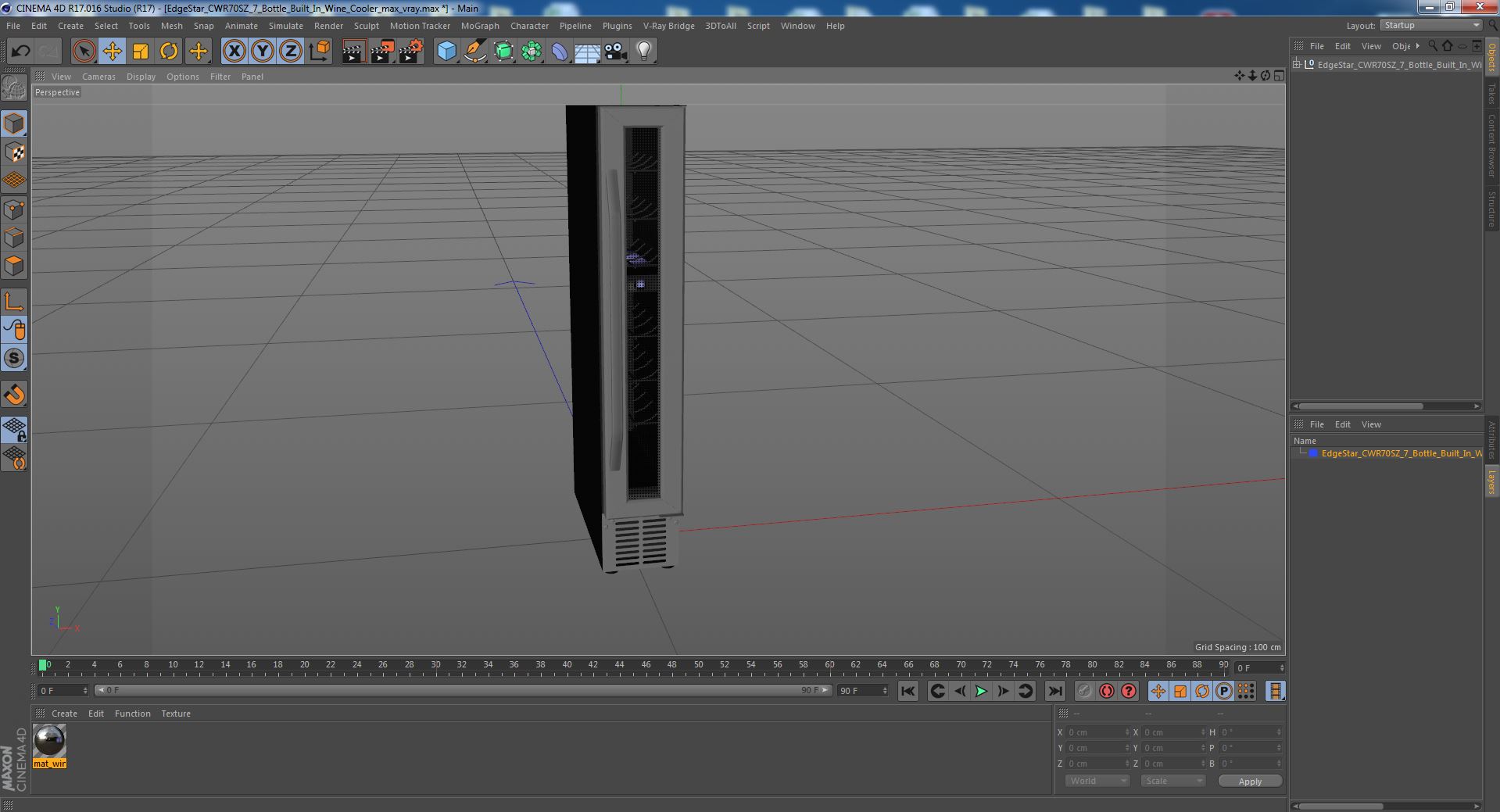Open the viewport Cameras menu

point(98,77)
